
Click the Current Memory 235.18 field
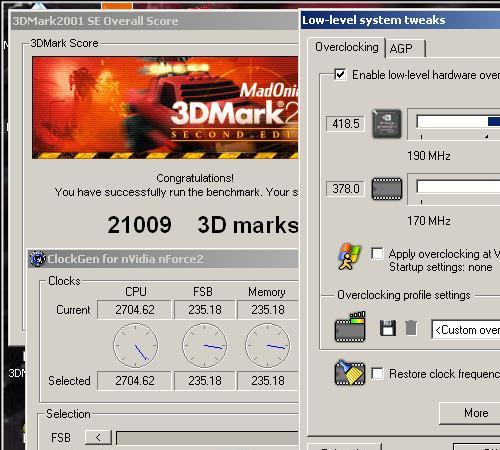(268, 310)
